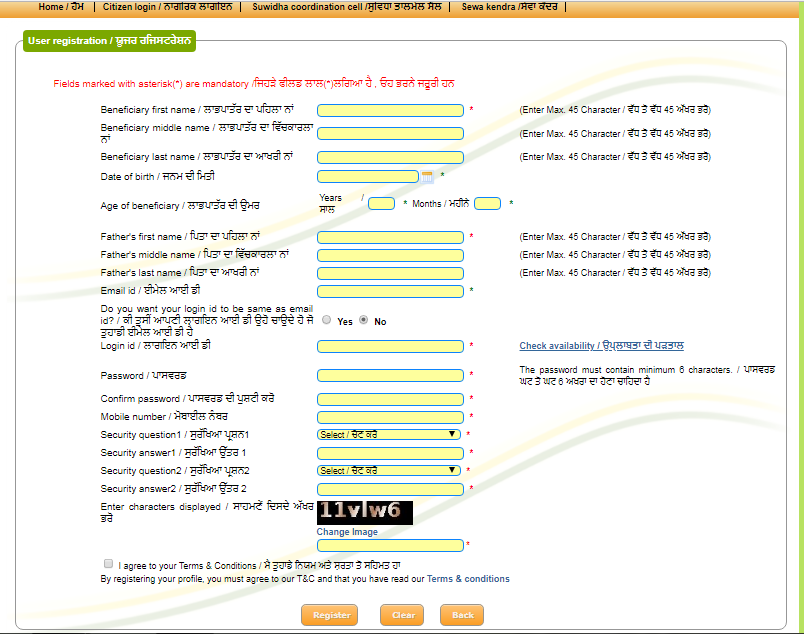Select the Mobile number input field
The width and height of the screenshot is (804, 634).
390,417
